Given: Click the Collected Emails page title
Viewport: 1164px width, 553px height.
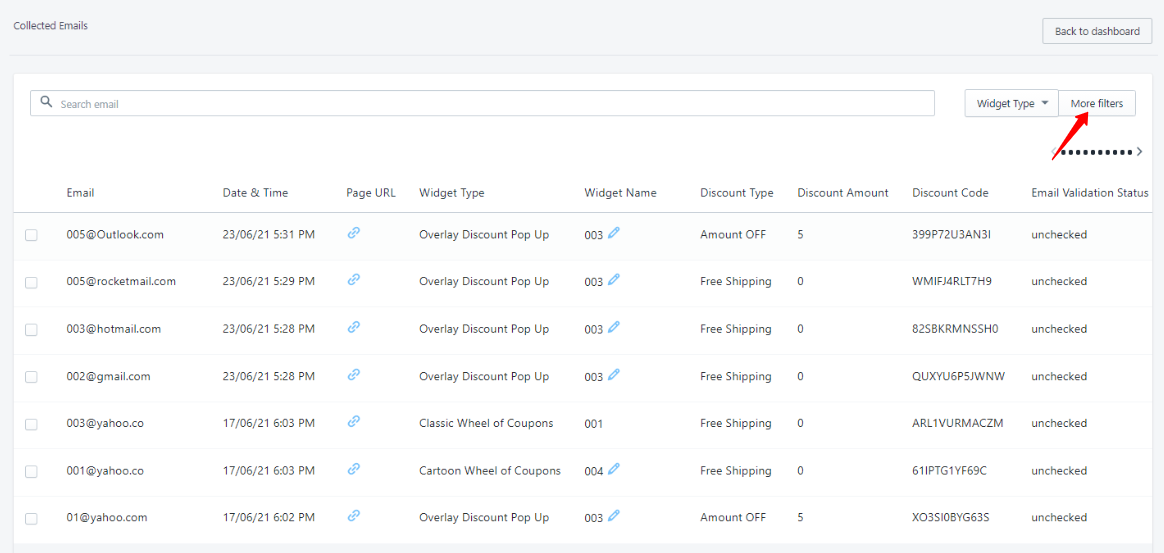Looking at the screenshot, I should (x=50, y=26).
